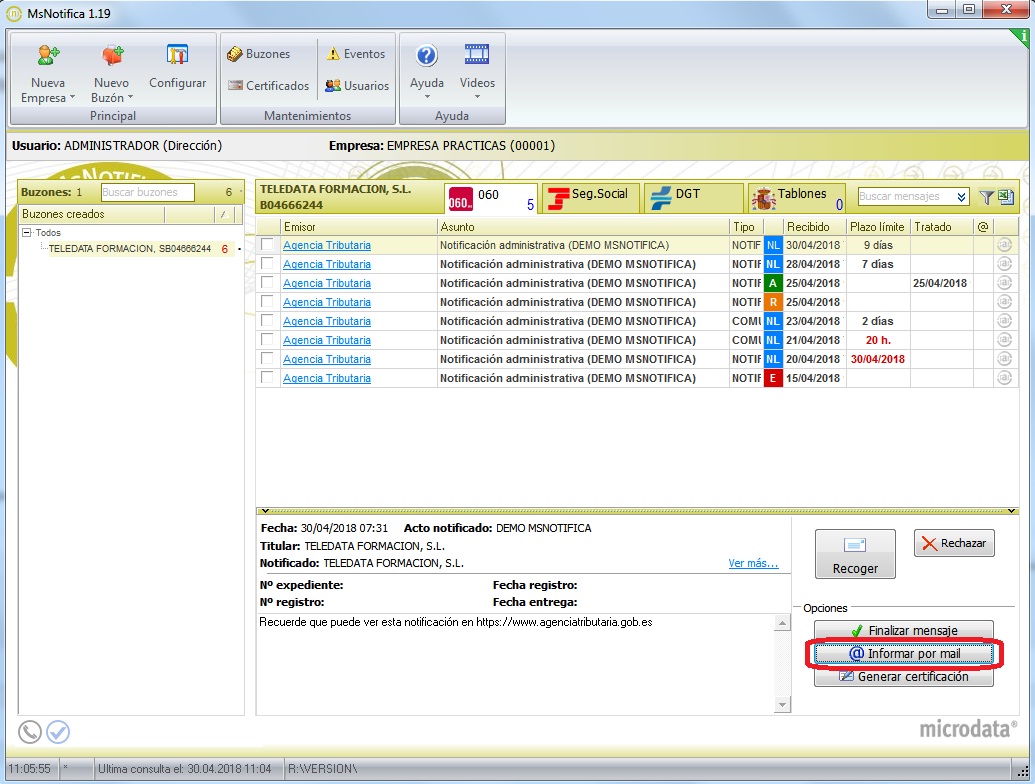Click Generar certificación

coord(904,676)
